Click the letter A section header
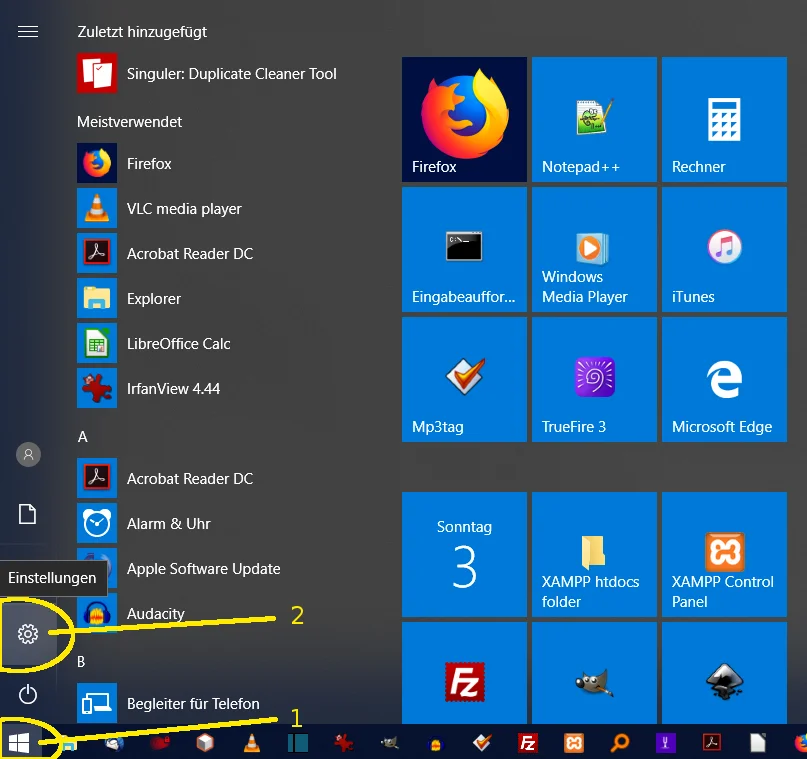 83,437
